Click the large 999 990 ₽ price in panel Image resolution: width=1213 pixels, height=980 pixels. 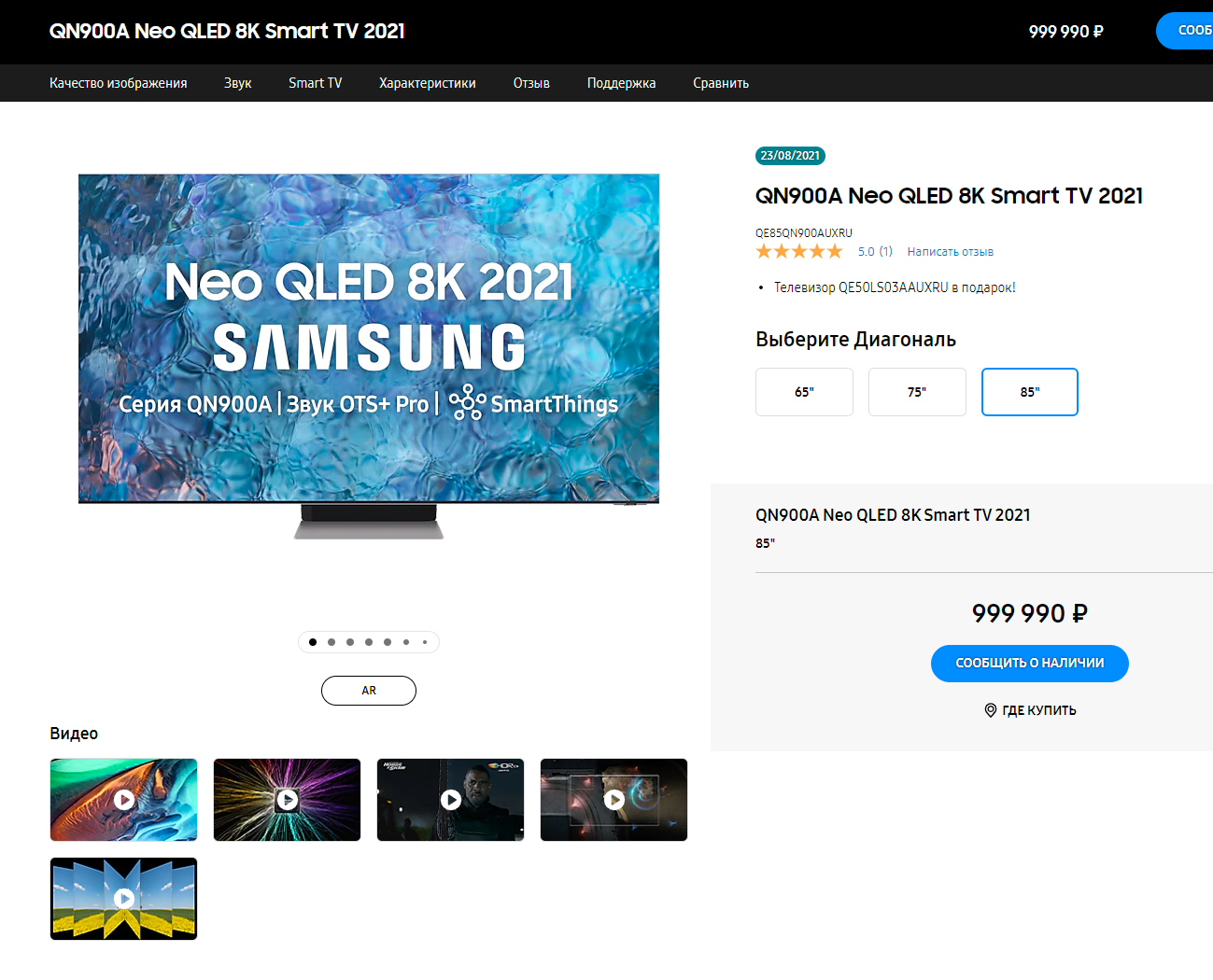pos(1030,613)
